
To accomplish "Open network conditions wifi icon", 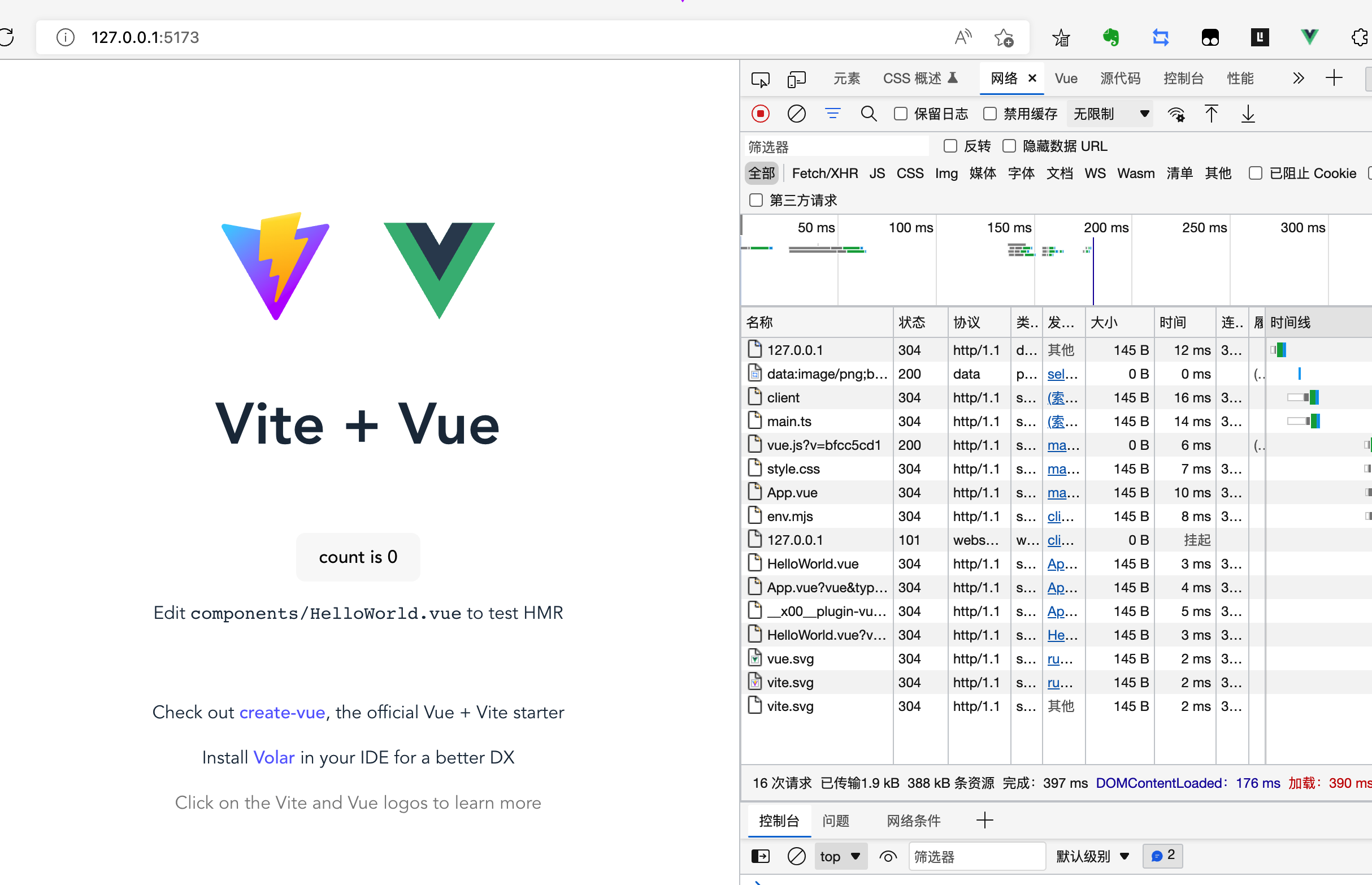I will (1176, 114).
